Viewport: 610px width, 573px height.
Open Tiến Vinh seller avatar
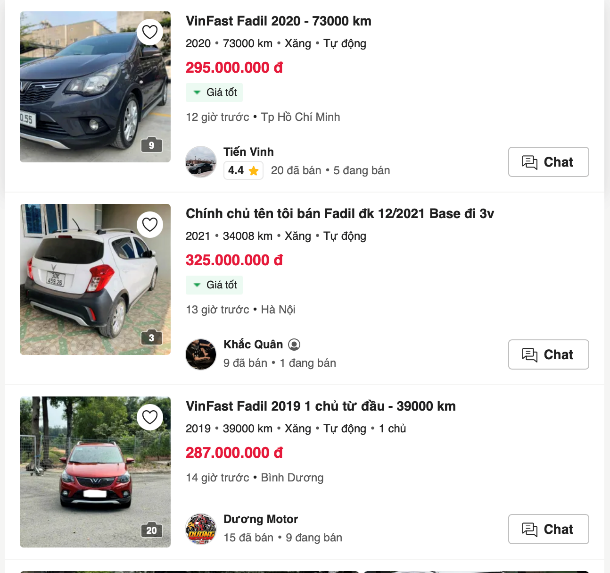pyautogui.click(x=201, y=162)
